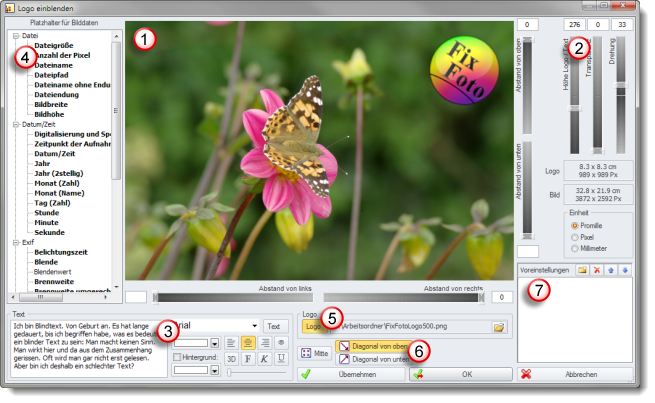
Task: Select the Millimeter unit radio button
Action: 575,248
